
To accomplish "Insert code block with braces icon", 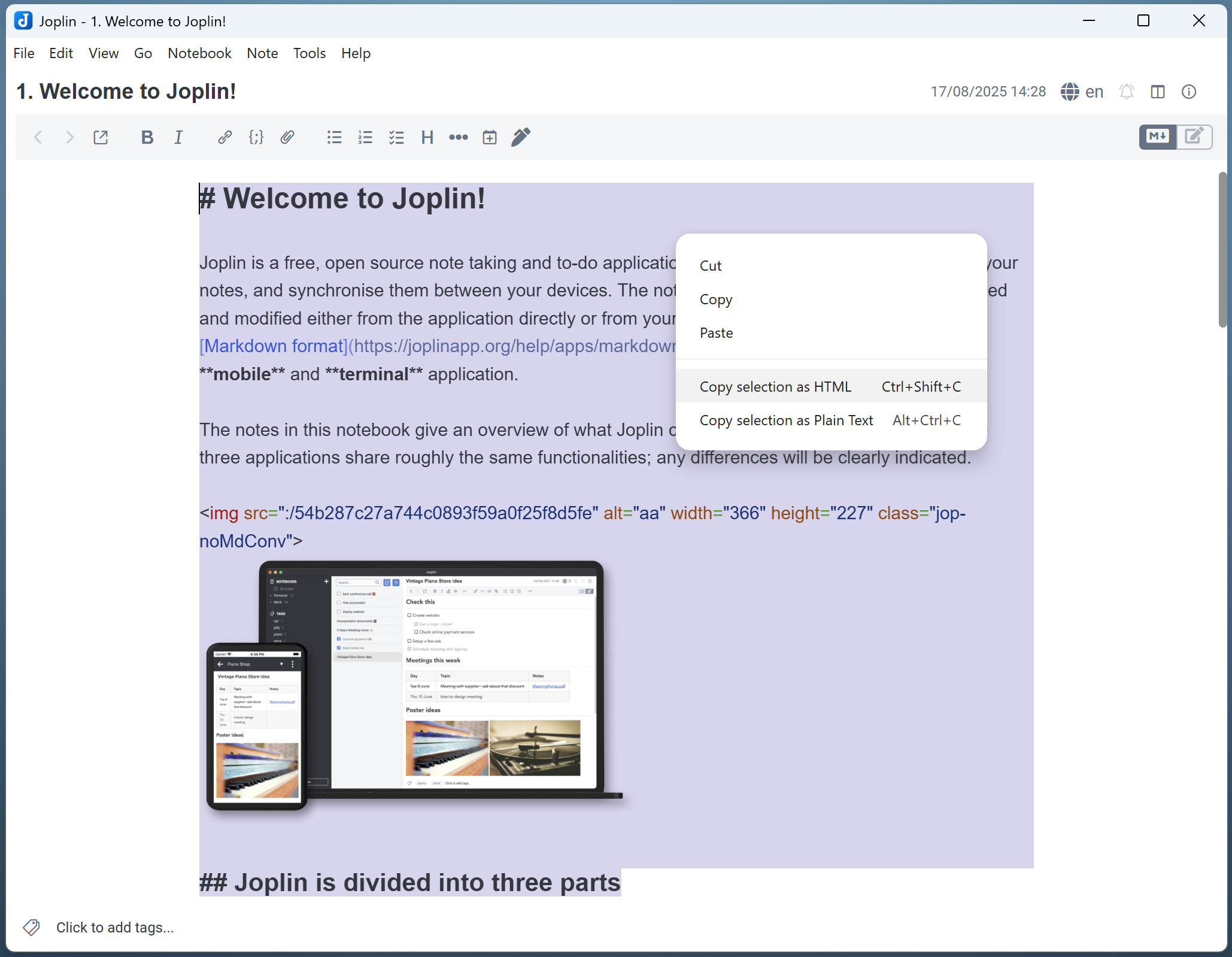I will (x=256, y=137).
